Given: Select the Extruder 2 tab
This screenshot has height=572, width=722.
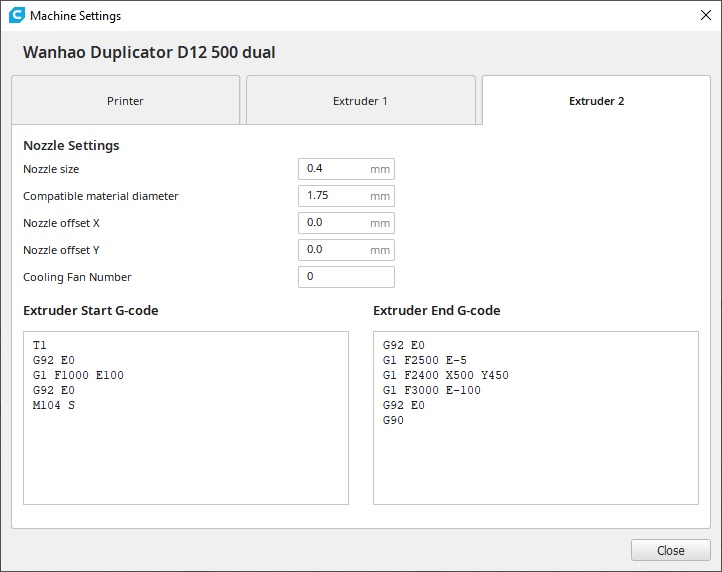Looking at the screenshot, I should pyautogui.click(x=596, y=100).
